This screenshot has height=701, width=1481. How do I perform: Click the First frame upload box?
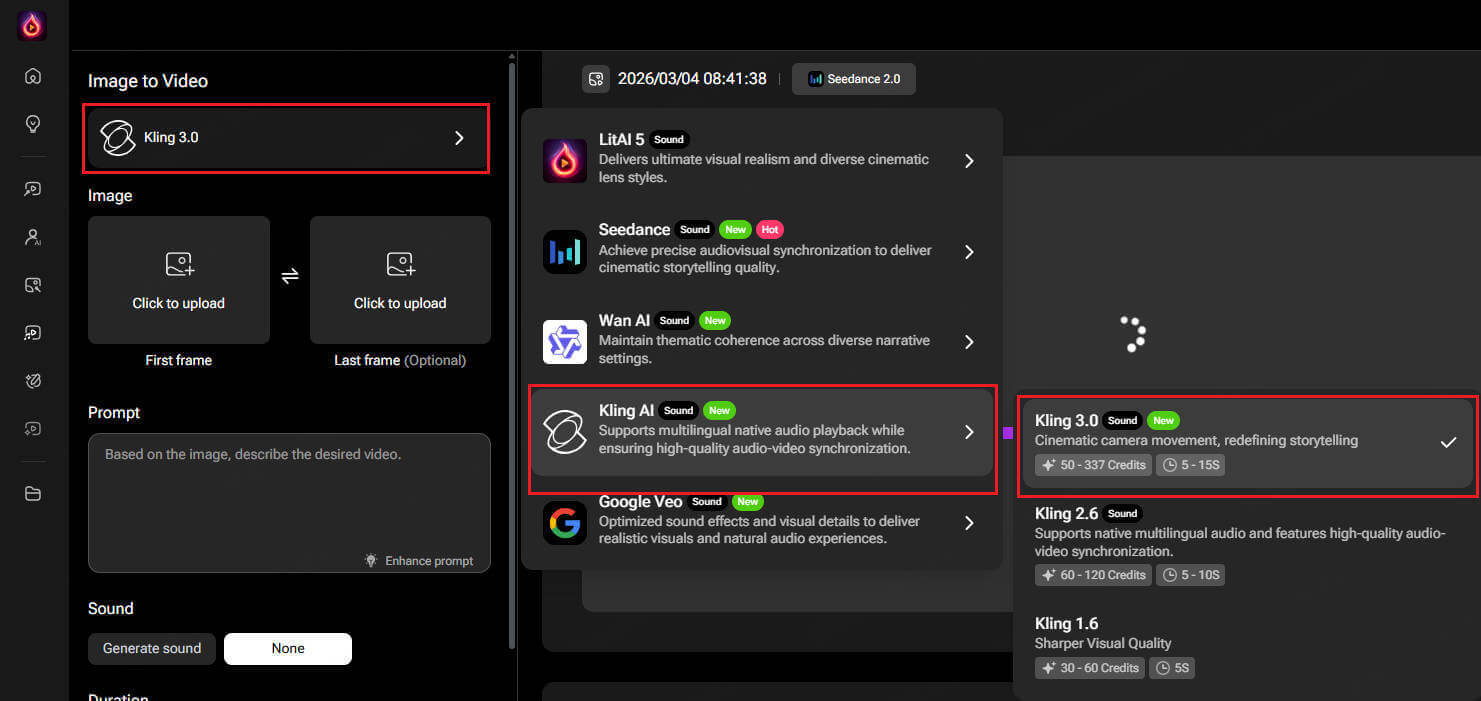click(x=179, y=280)
